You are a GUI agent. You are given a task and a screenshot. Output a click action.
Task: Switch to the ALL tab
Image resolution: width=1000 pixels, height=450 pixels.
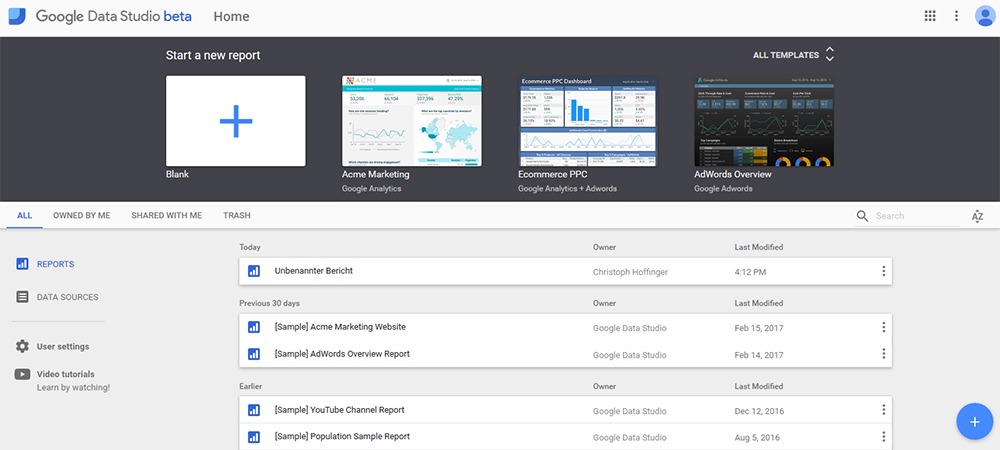point(24,215)
